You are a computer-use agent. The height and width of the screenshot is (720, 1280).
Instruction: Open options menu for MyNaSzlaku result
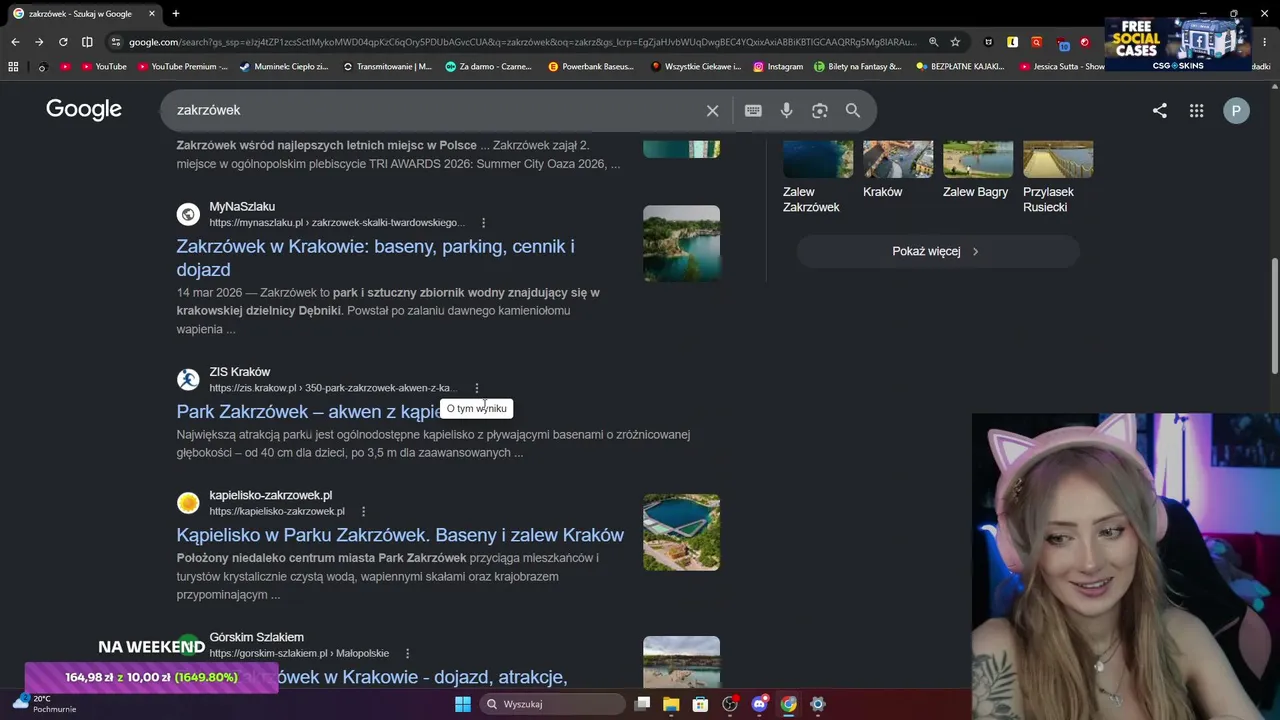[x=484, y=223]
